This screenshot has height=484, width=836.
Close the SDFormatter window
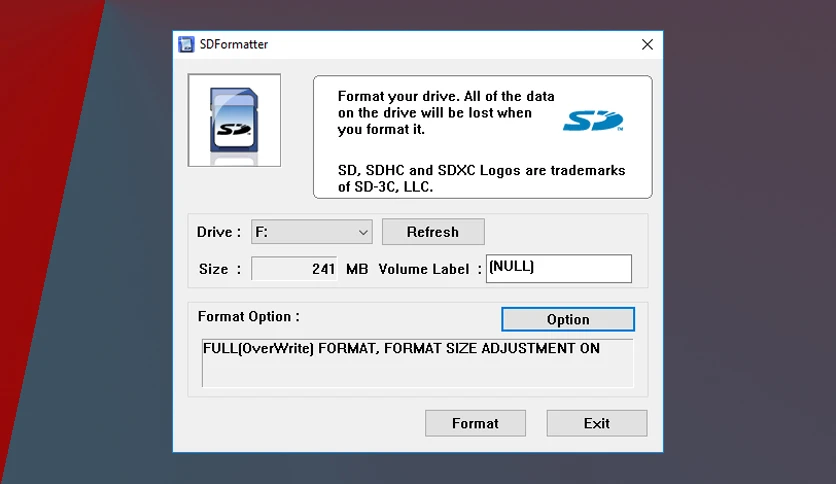[647, 44]
